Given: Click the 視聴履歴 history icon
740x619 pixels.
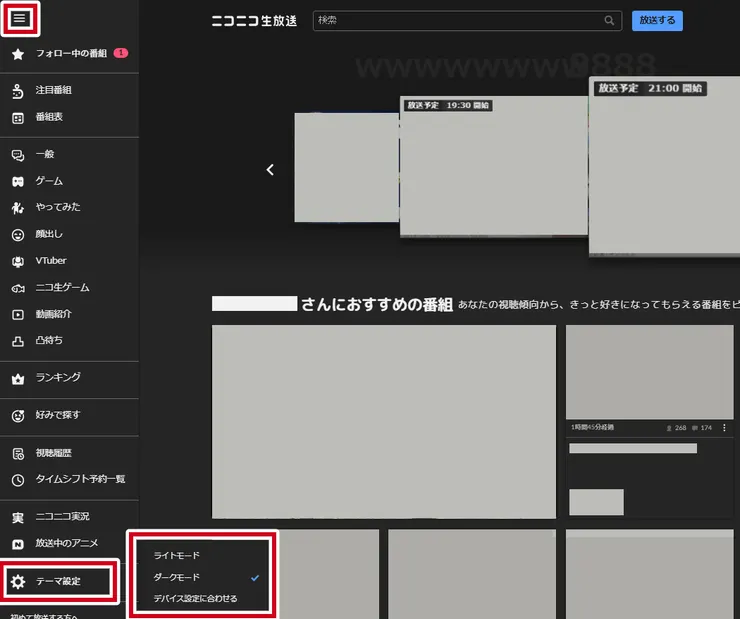Looking at the screenshot, I should tap(18, 454).
